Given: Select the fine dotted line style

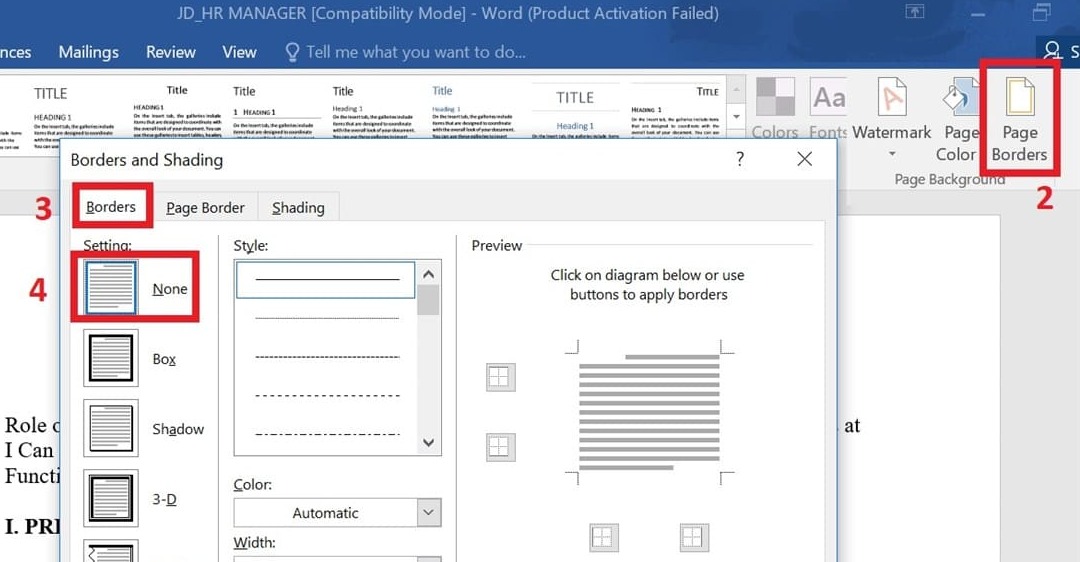Looking at the screenshot, I should tap(326, 318).
